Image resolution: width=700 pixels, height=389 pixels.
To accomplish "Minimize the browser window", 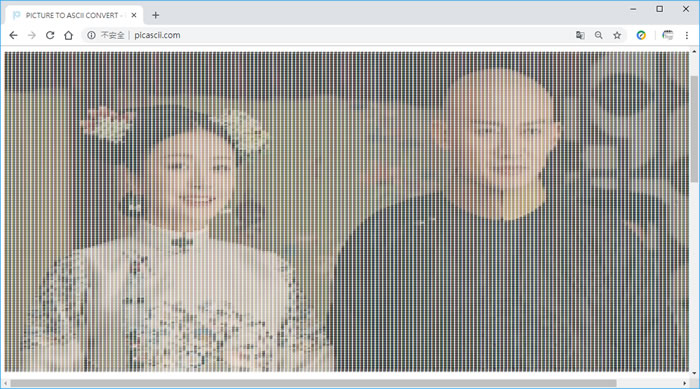I will 633,9.
